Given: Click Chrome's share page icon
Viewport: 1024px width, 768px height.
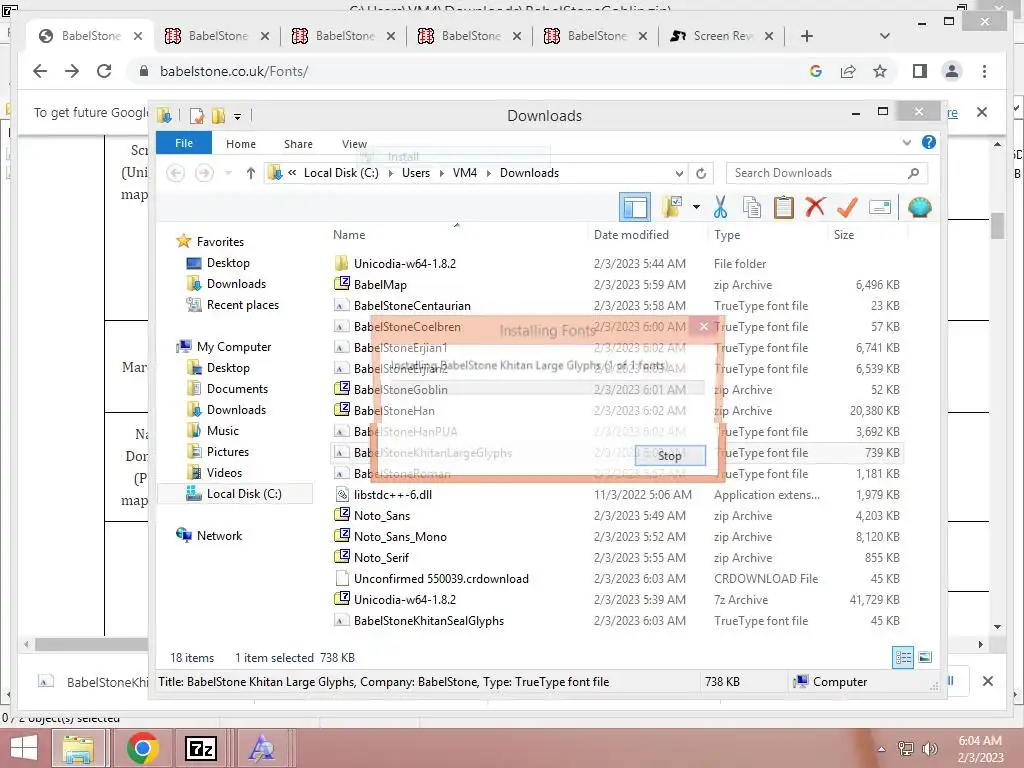Looking at the screenshot, I should coord(848,71).
